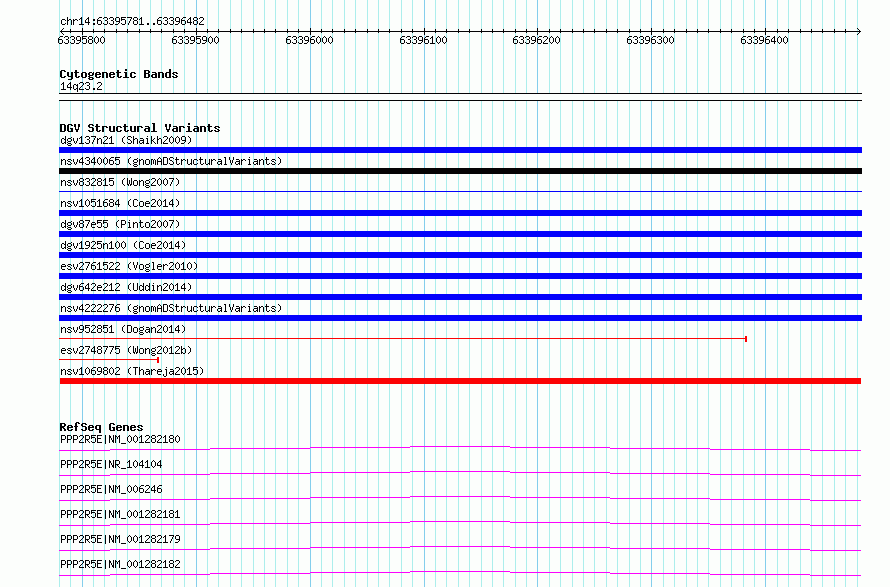Open variant nsv1051684 (Coe2014) label
Viewport: 890px width, 587px height.
point(120,203)
